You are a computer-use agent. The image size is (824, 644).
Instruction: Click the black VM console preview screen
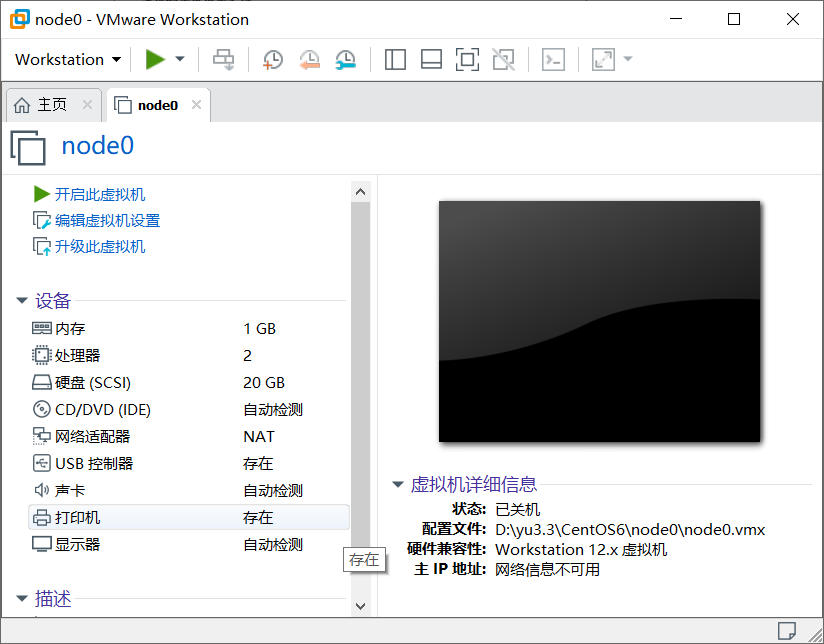pyautogui.click(x=599, y=322)
